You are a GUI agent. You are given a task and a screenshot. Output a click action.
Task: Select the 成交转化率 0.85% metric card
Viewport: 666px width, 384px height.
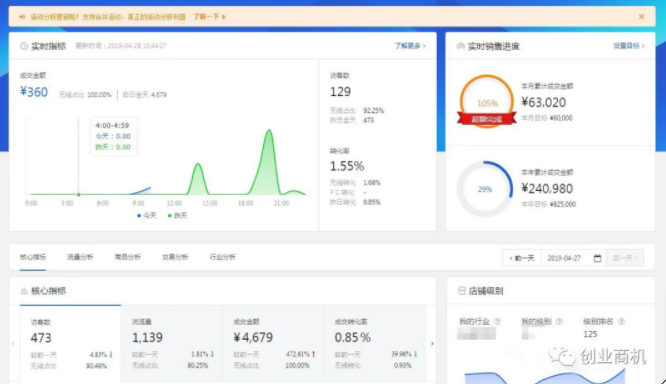[375, 343]
